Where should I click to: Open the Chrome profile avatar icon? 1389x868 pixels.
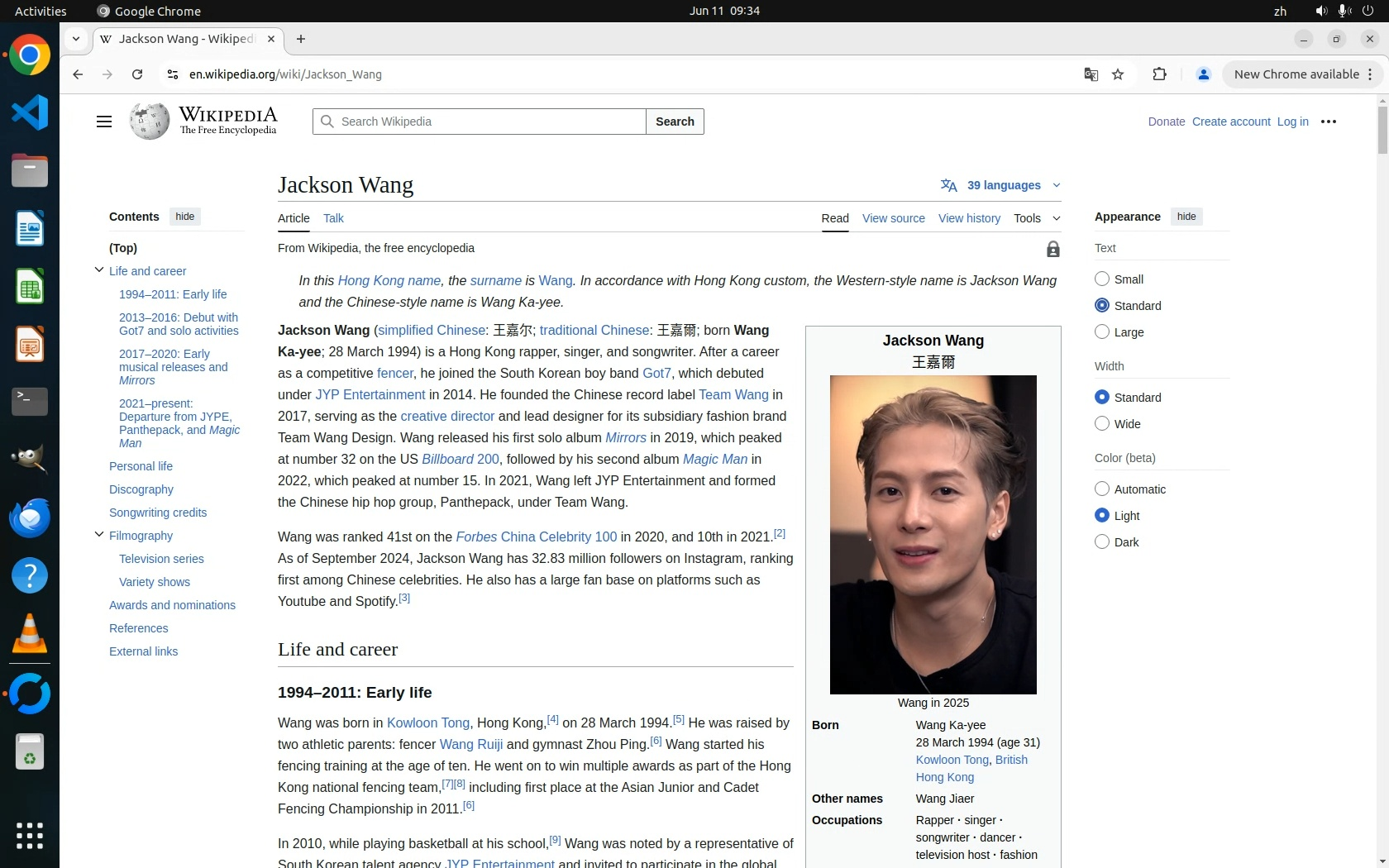pyautogui.click(x=1203, y=74)
